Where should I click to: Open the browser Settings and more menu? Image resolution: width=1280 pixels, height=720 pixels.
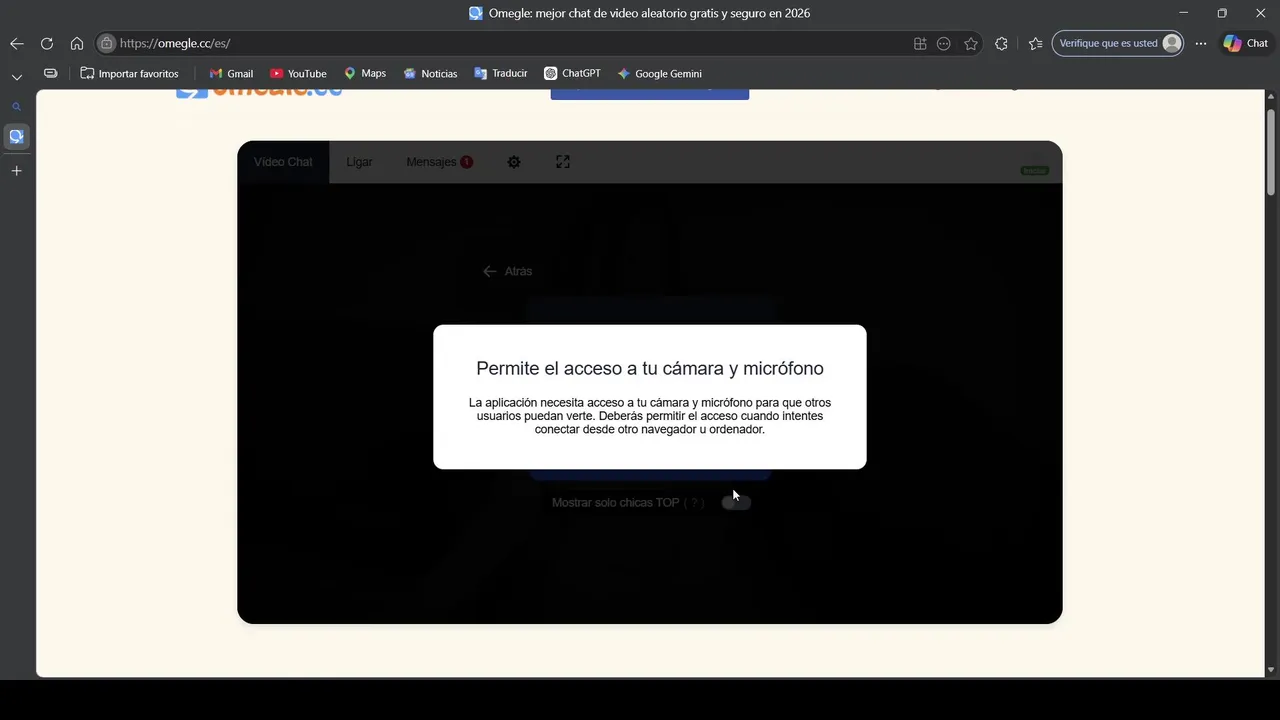click(x=1201, y=43)
